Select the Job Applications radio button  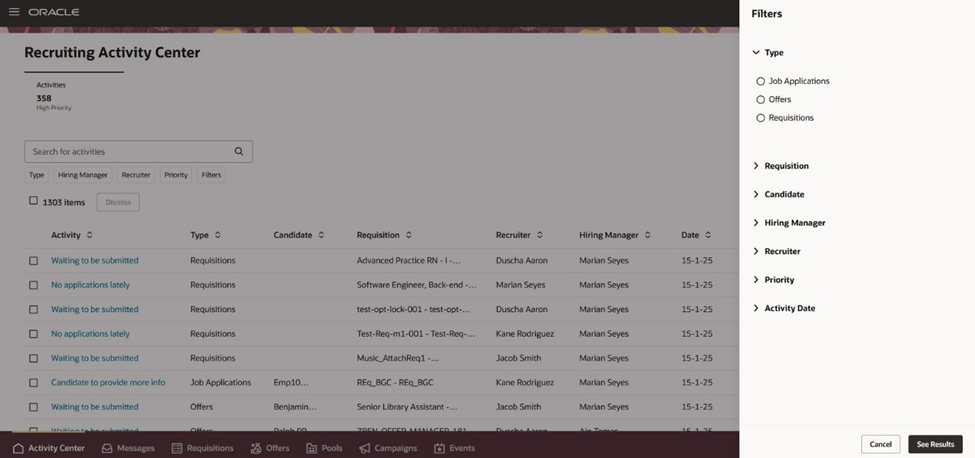[760, 81]
